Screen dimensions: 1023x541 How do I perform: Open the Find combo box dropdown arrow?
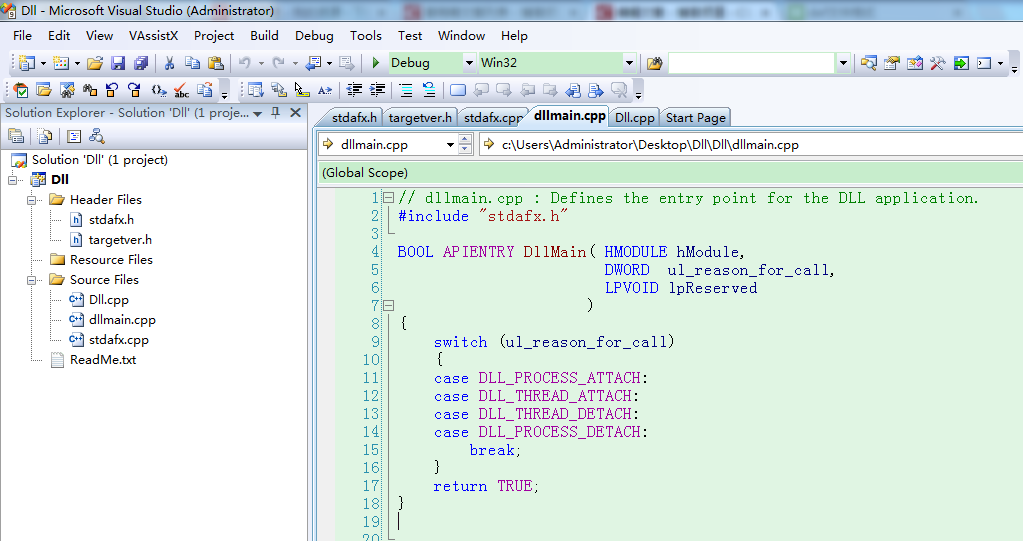pos(843,63)
